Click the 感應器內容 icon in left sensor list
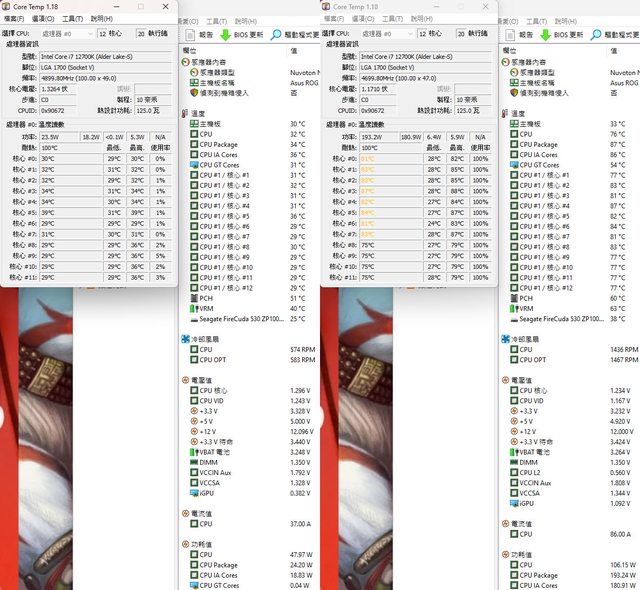 coord(187,61)
